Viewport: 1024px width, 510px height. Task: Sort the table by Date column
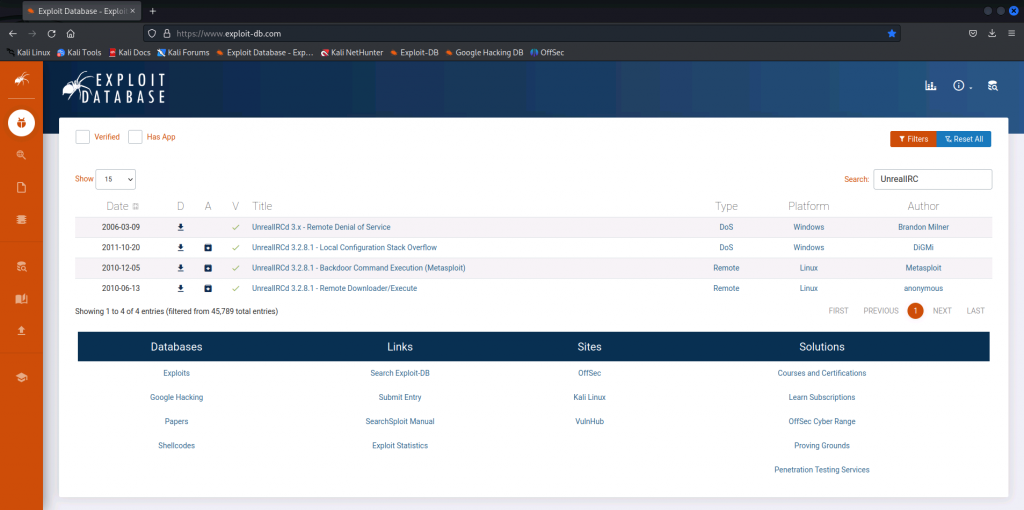pos(122,206)
